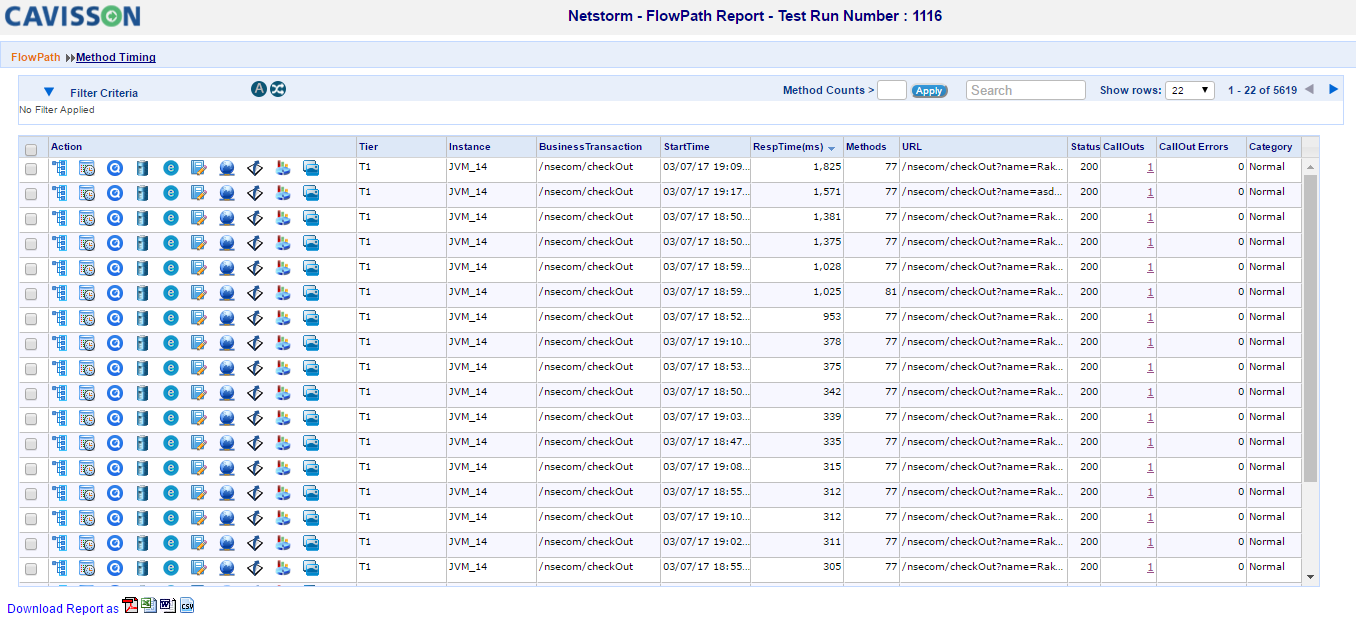Click the Download Report as link text
Viewport: 1356px width, 639px height.
[63, 608]
